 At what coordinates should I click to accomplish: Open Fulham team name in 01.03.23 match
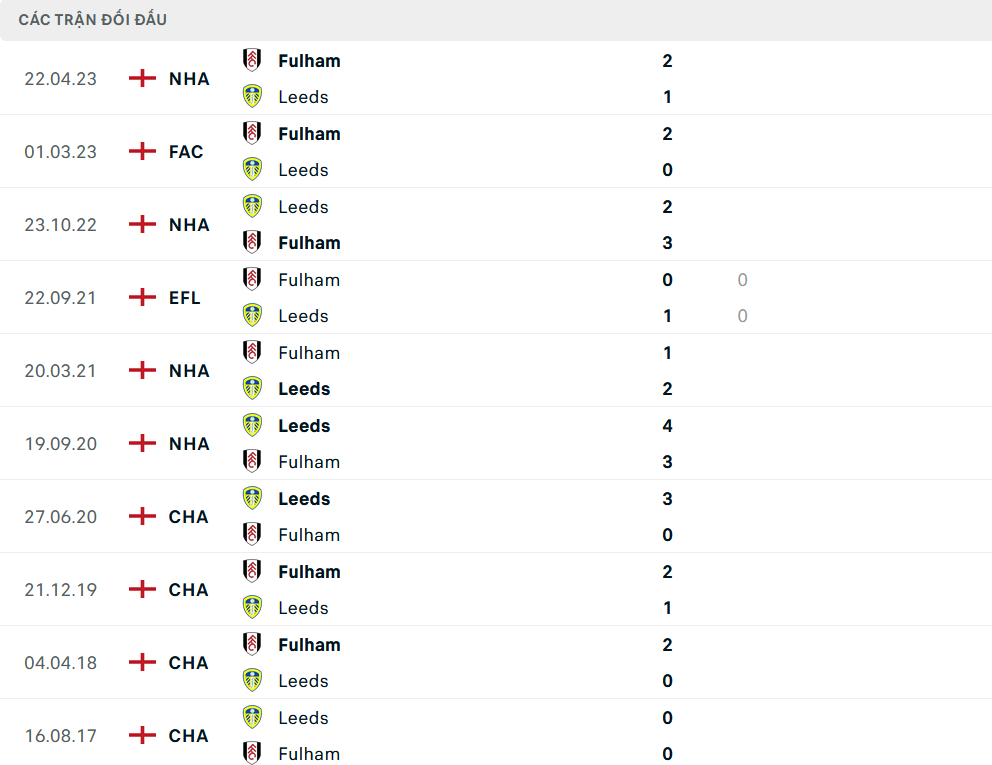tap(309, 134)
